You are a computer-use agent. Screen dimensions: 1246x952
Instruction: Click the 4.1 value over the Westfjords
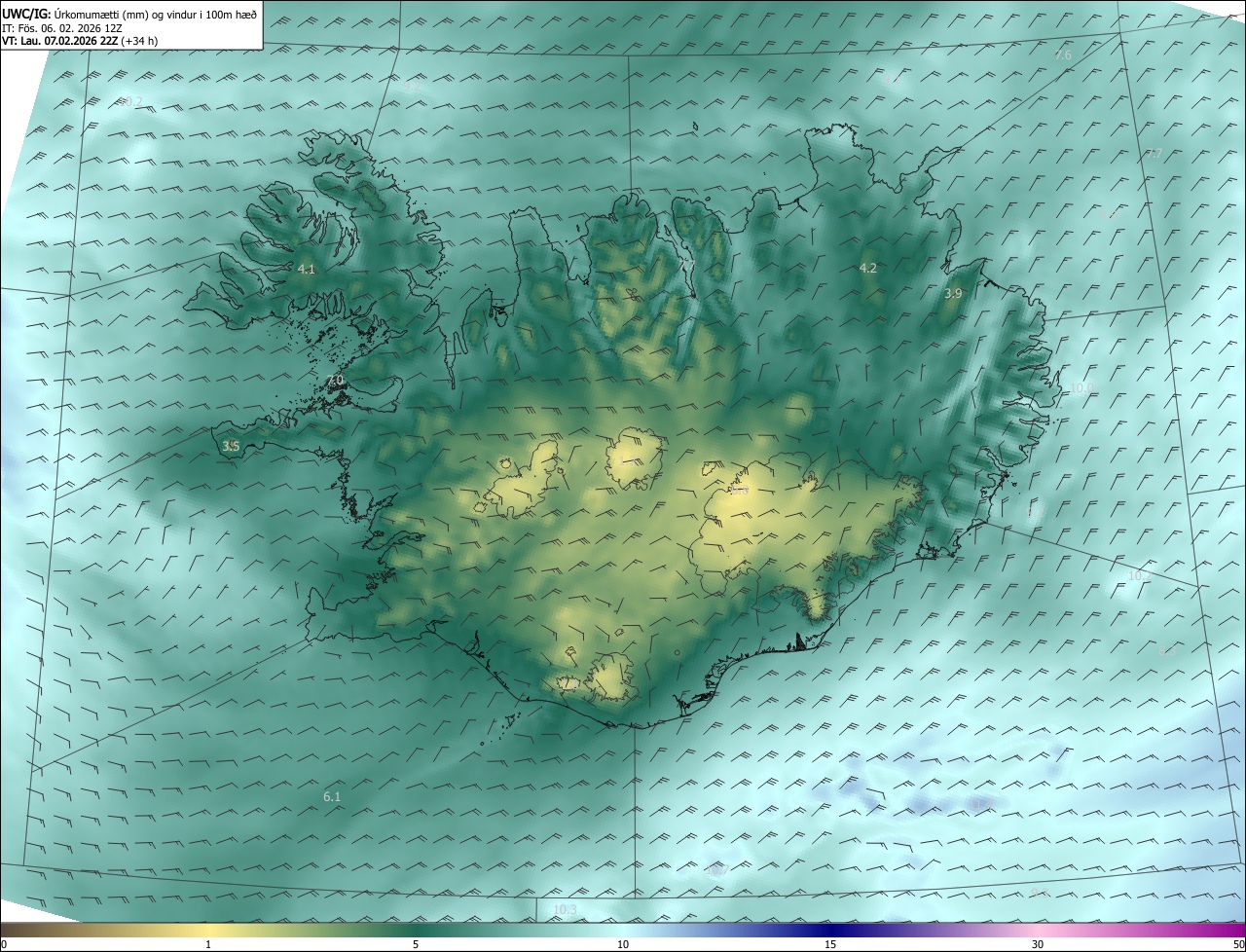tap(307, 269)
